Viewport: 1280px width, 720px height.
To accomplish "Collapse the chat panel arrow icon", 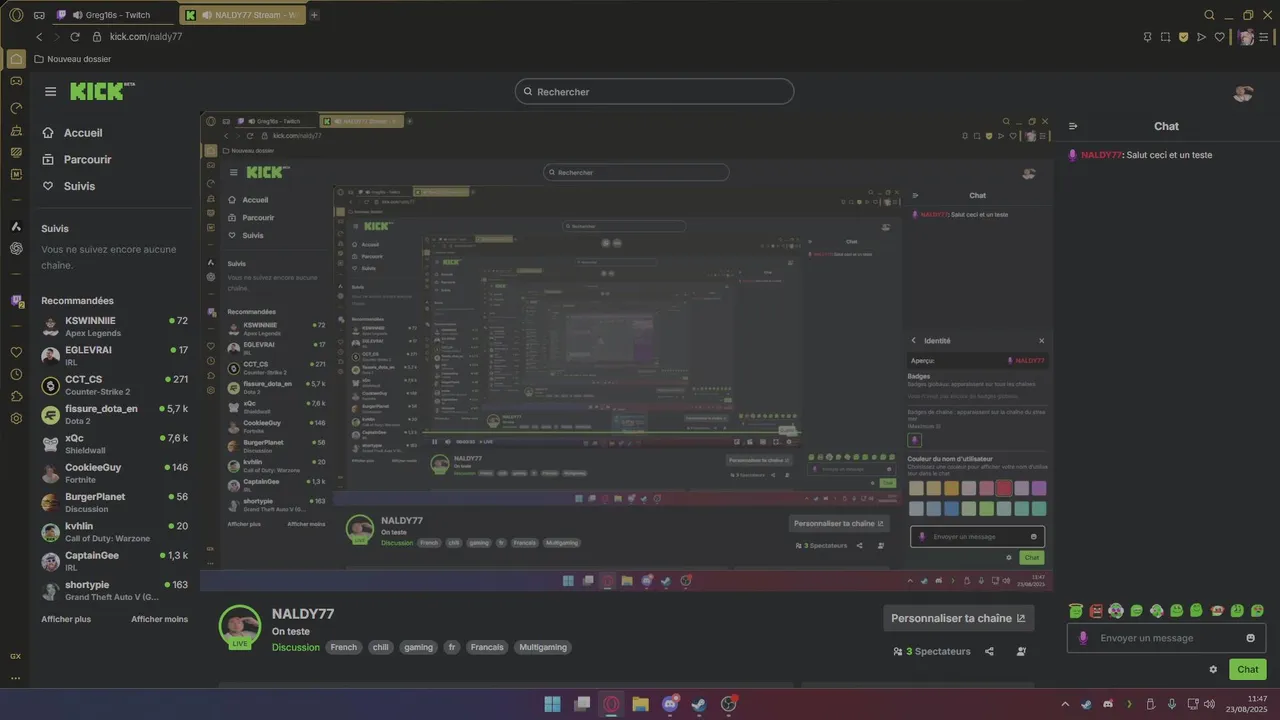I will click(1073, 126).
